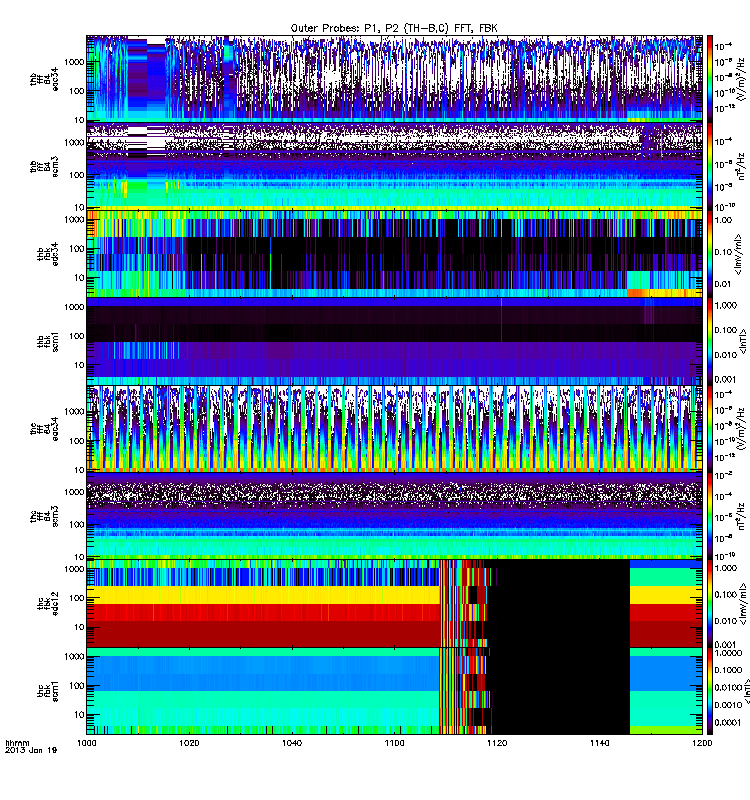Click the thb fbk scm1 spectrogram panel
This screenshot has width=750, height=800.
tap(394, 341)
